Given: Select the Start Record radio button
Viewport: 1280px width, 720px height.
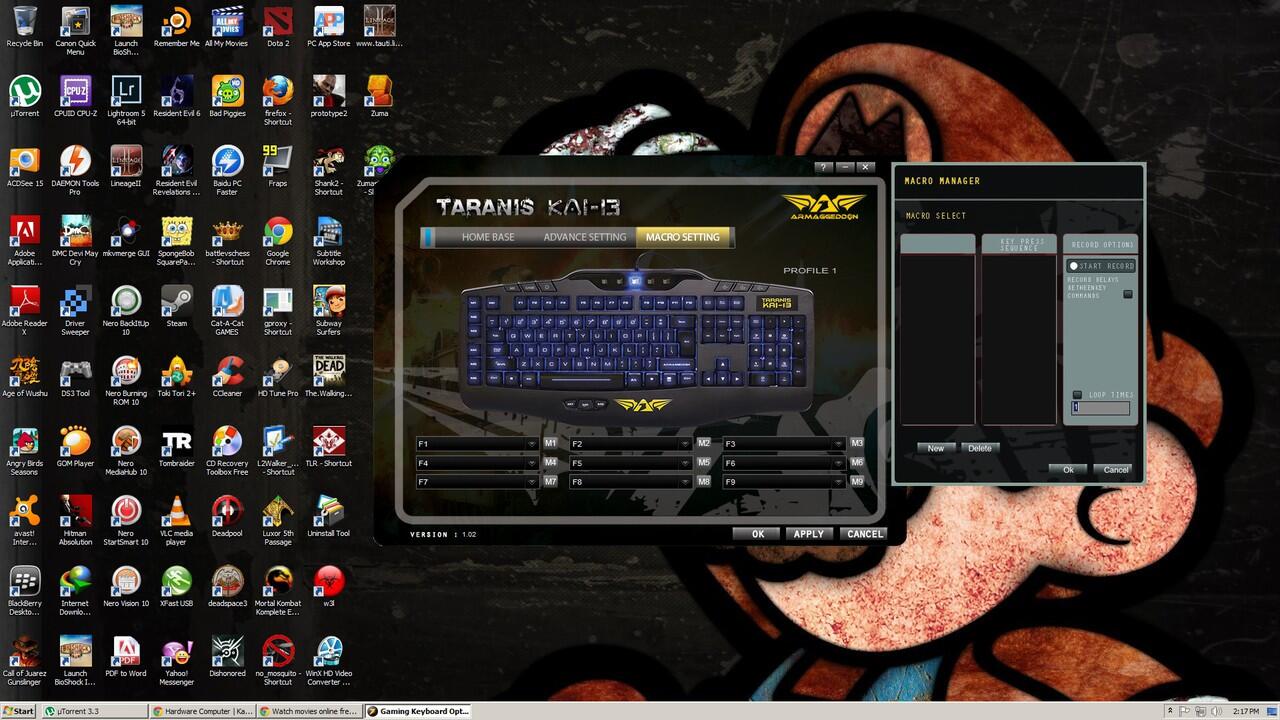Looking at the screenshot, I should click(1074, 266).
